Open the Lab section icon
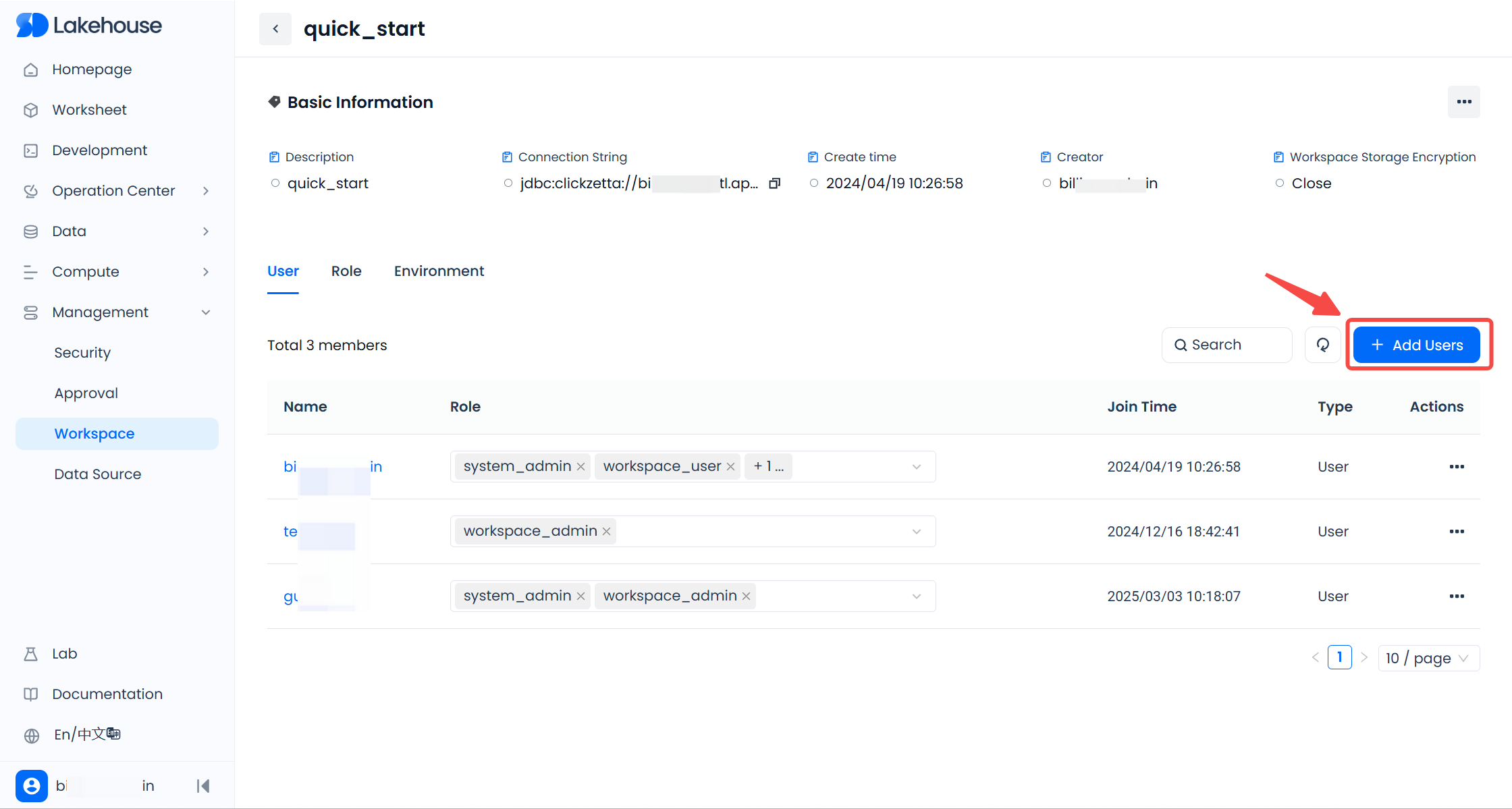Screen dimensions: 1512x809 31,654
